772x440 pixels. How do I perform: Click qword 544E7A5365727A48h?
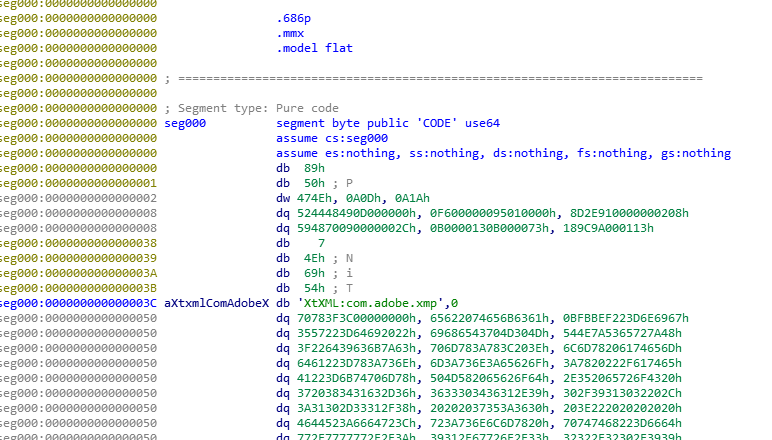(622, 334)
